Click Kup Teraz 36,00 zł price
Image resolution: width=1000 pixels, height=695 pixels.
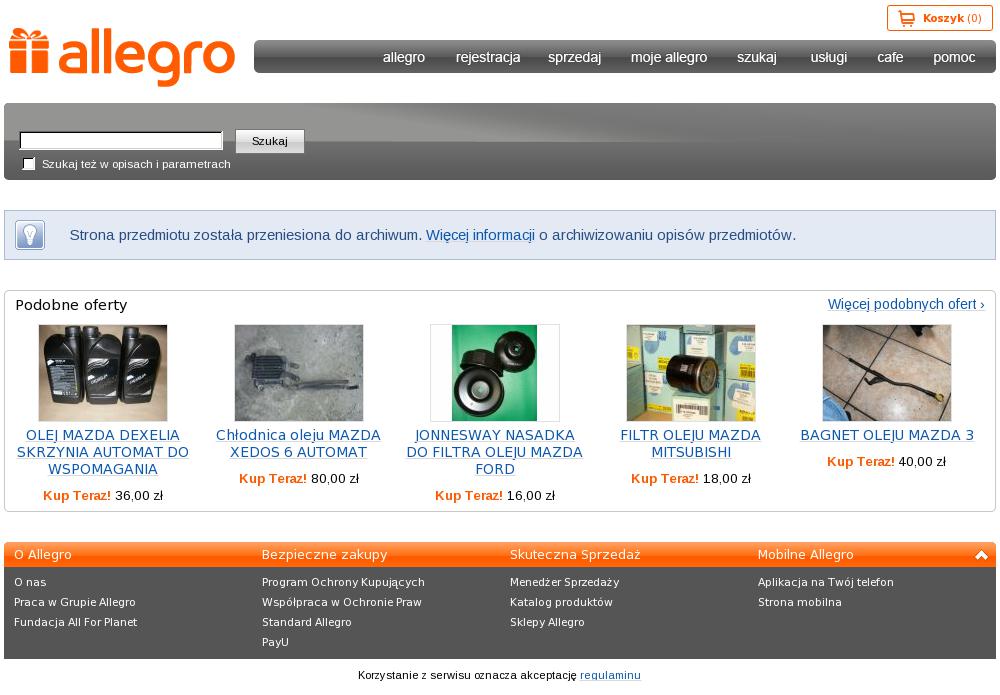coord(103,495)
